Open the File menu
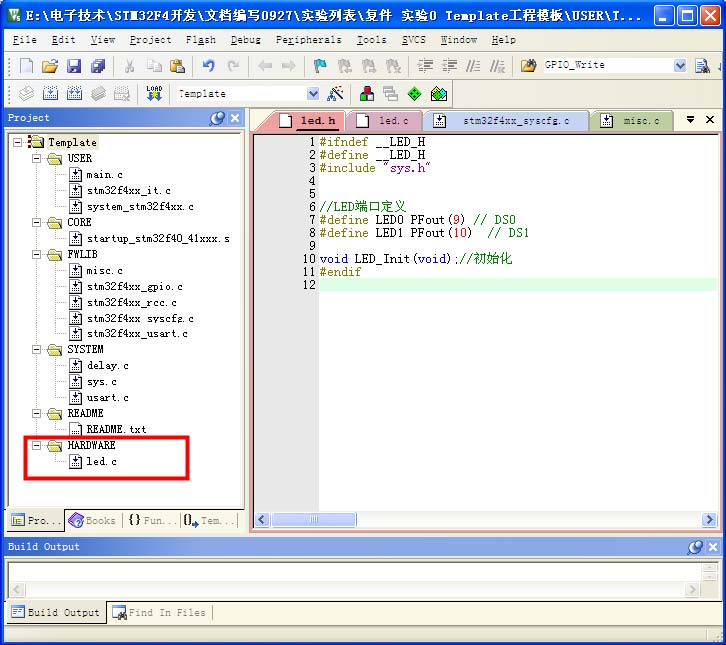The height and width of the screenshot is (645, 726). (x=25, y=40)
